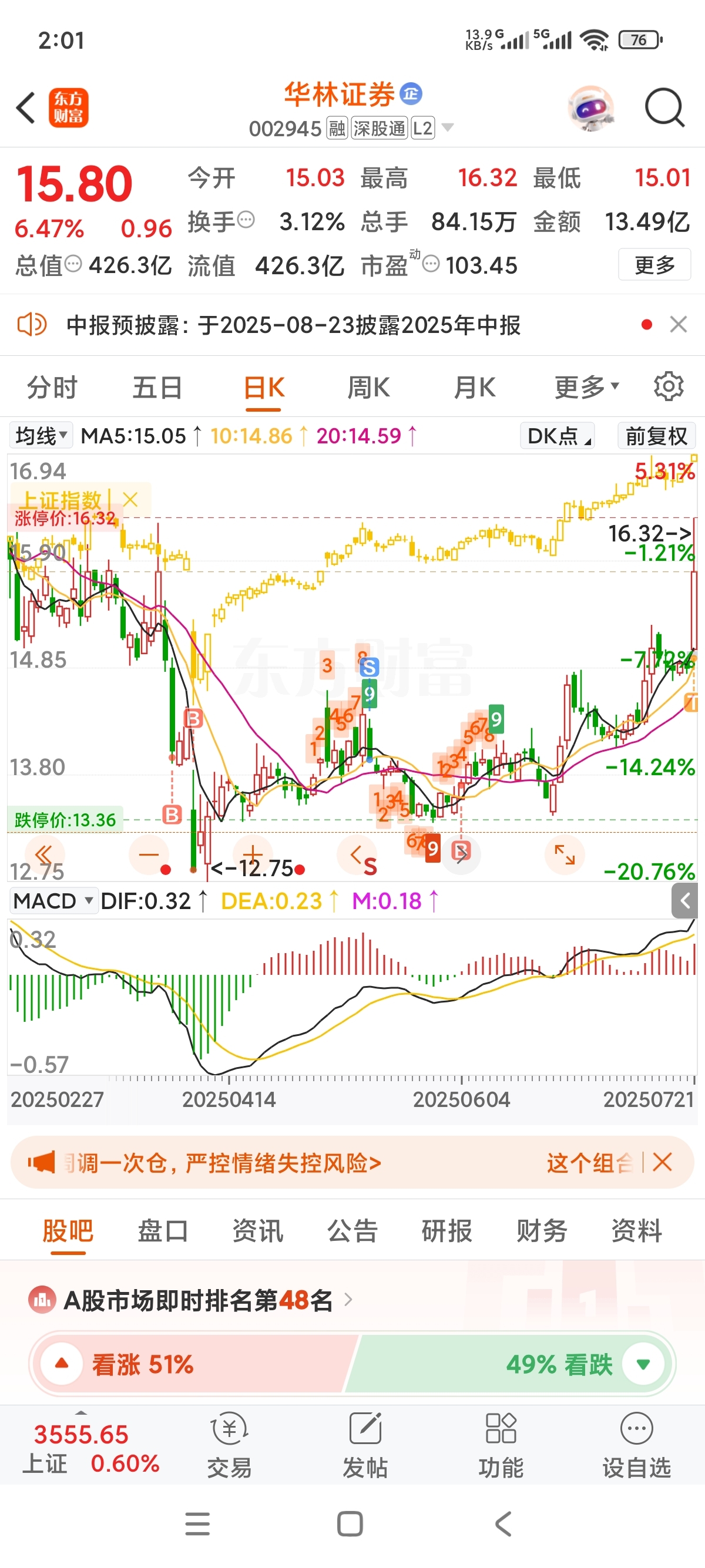Switch to the 周K chart tab
Screen dimensions: 705x1568
pos(368,387)
